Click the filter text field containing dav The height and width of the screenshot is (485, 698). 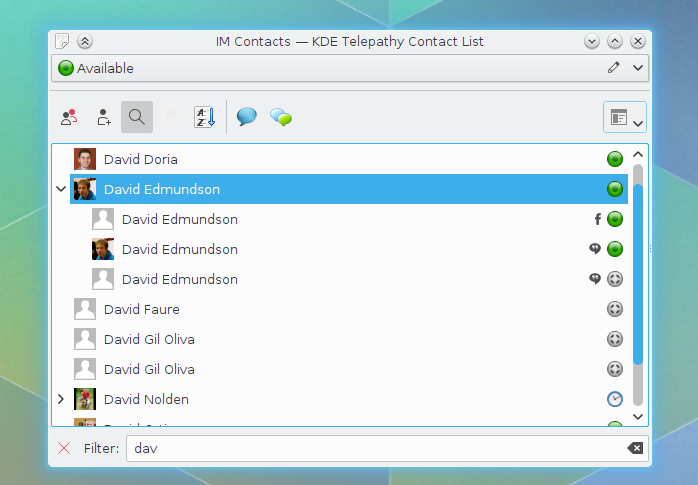pos(387,449)
